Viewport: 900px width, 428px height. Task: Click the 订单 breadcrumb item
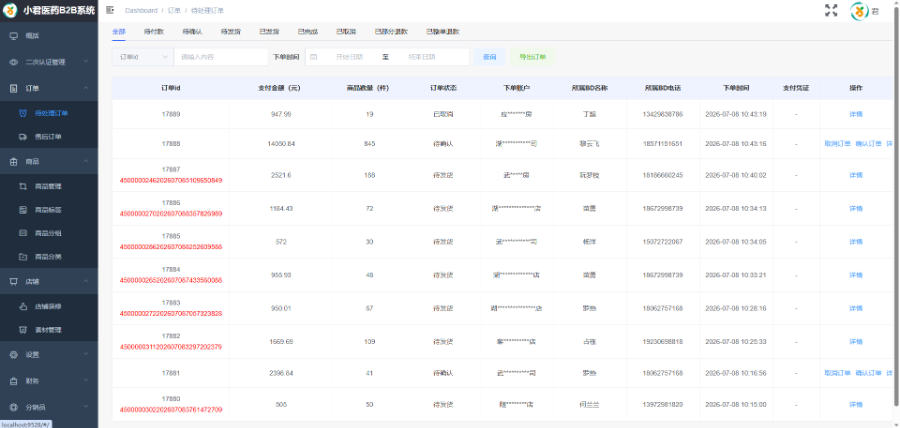(x=174, y=10)
